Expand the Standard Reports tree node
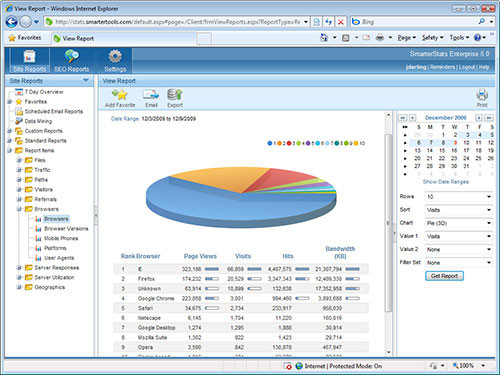This screenshot has height=375, width=500. [x=10, y=141]
